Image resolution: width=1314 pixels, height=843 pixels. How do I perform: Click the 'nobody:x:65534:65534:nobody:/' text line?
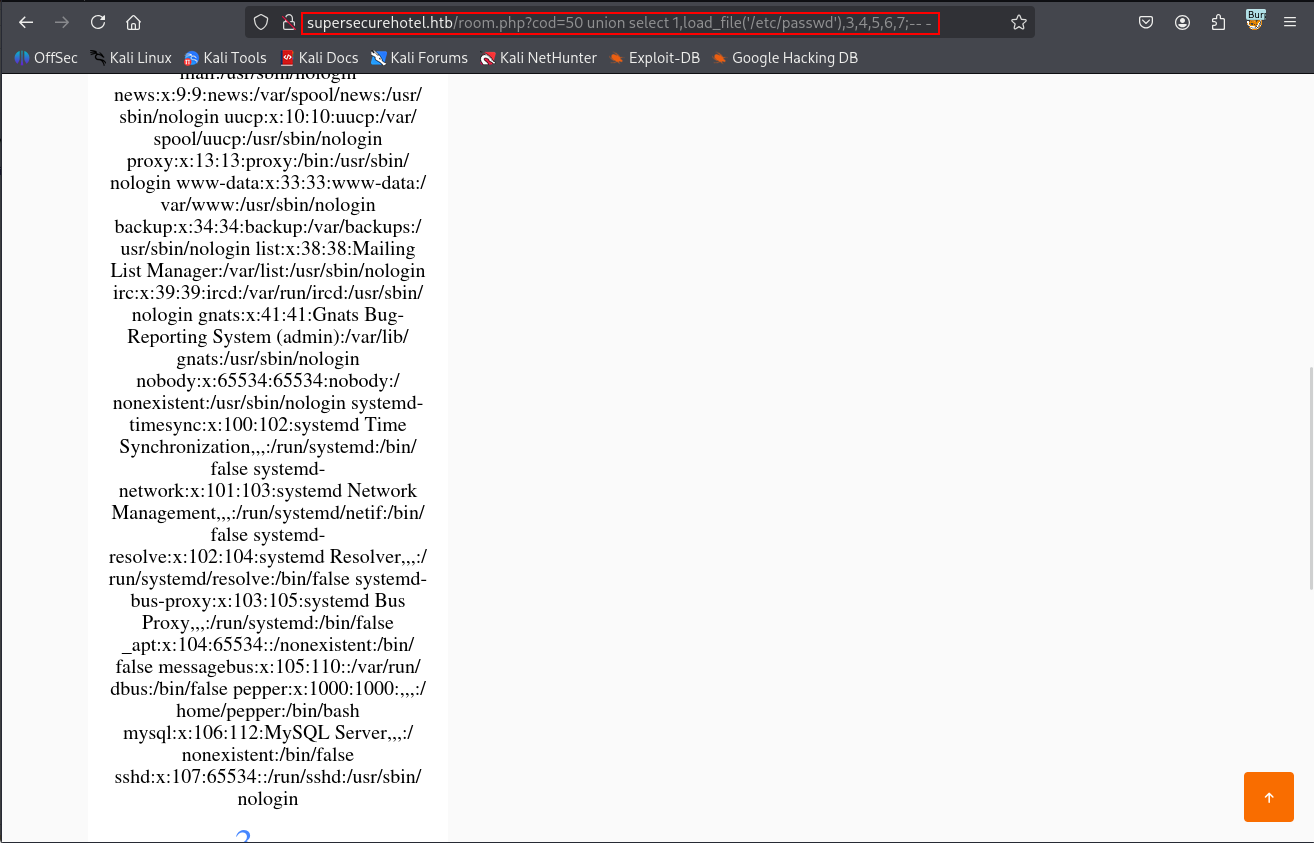pyautogui.click(x=268, y=381)
